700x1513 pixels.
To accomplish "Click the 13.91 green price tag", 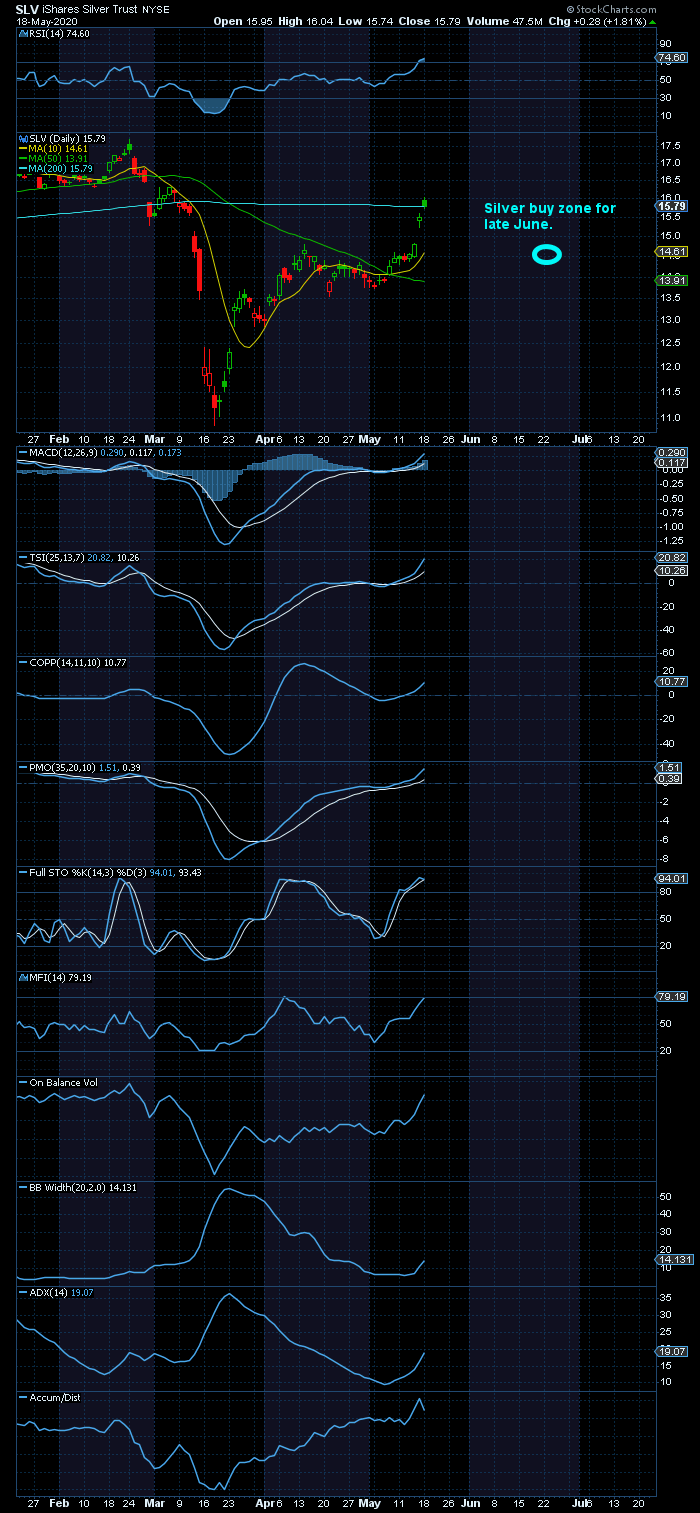I will pos(671,281).
